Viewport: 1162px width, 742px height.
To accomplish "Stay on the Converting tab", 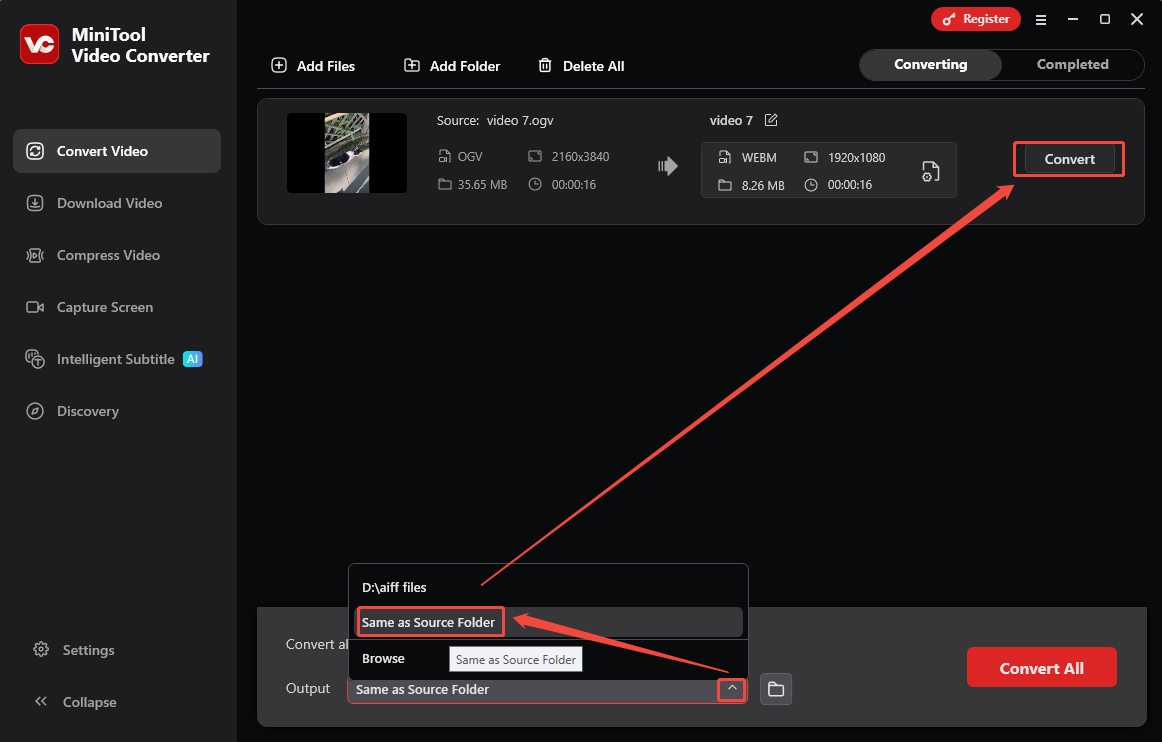I will (930, 64).
